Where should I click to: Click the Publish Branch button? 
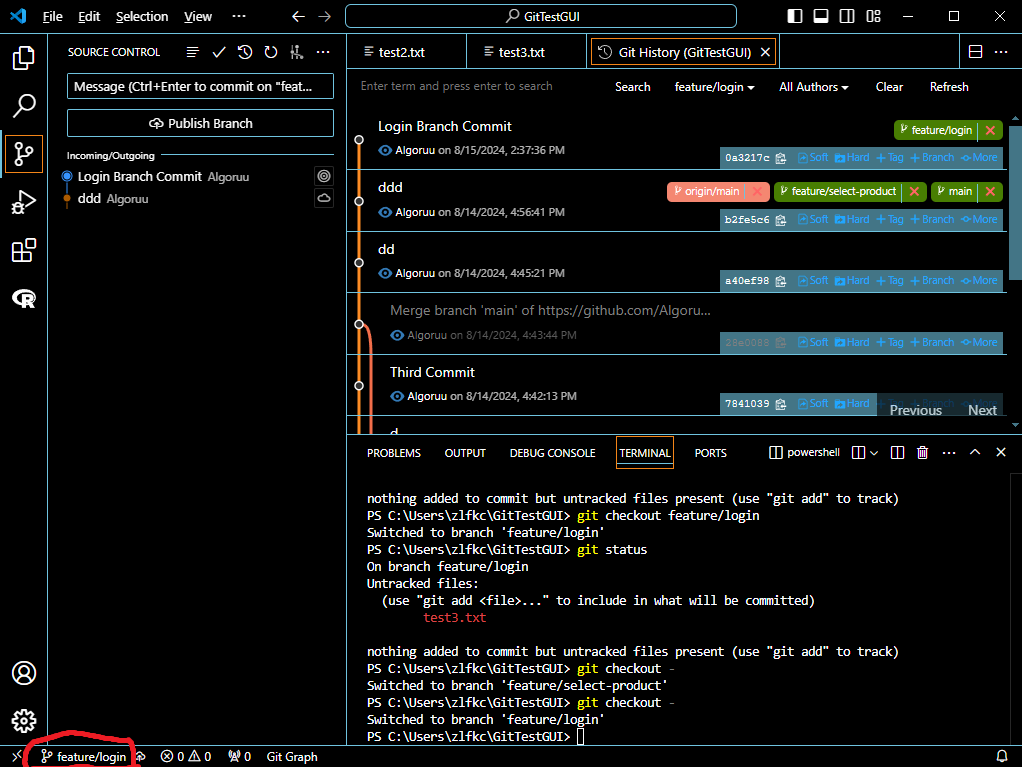201,123
